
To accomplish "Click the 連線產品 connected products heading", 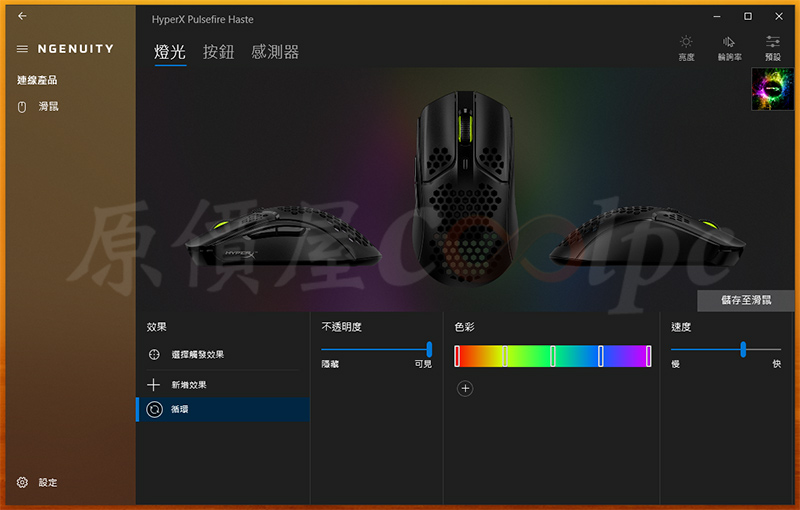I will click(37, 80).
